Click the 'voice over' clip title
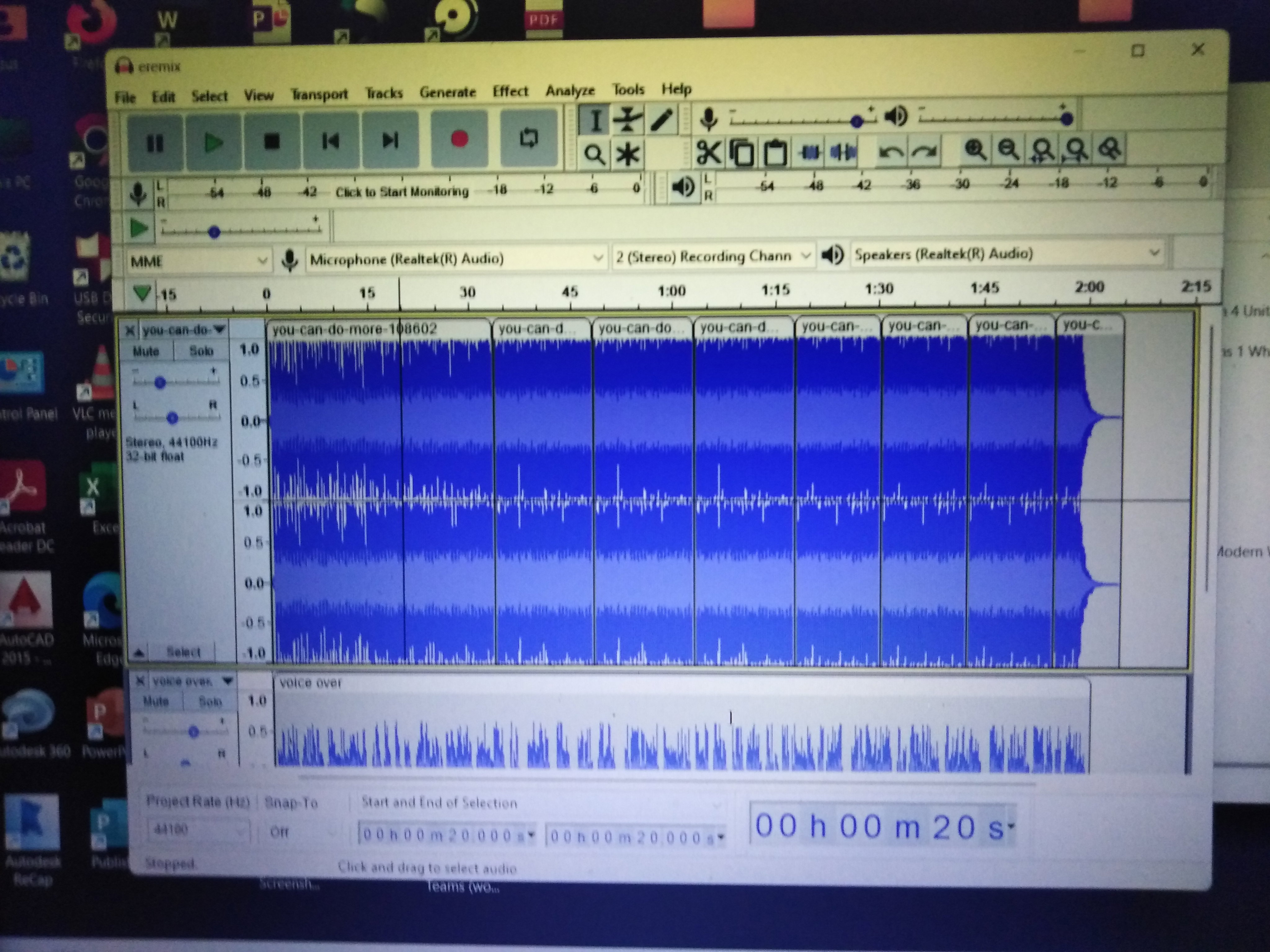Screen dimensions: 1270x952 pyautogui.click(x=310, y=683)
